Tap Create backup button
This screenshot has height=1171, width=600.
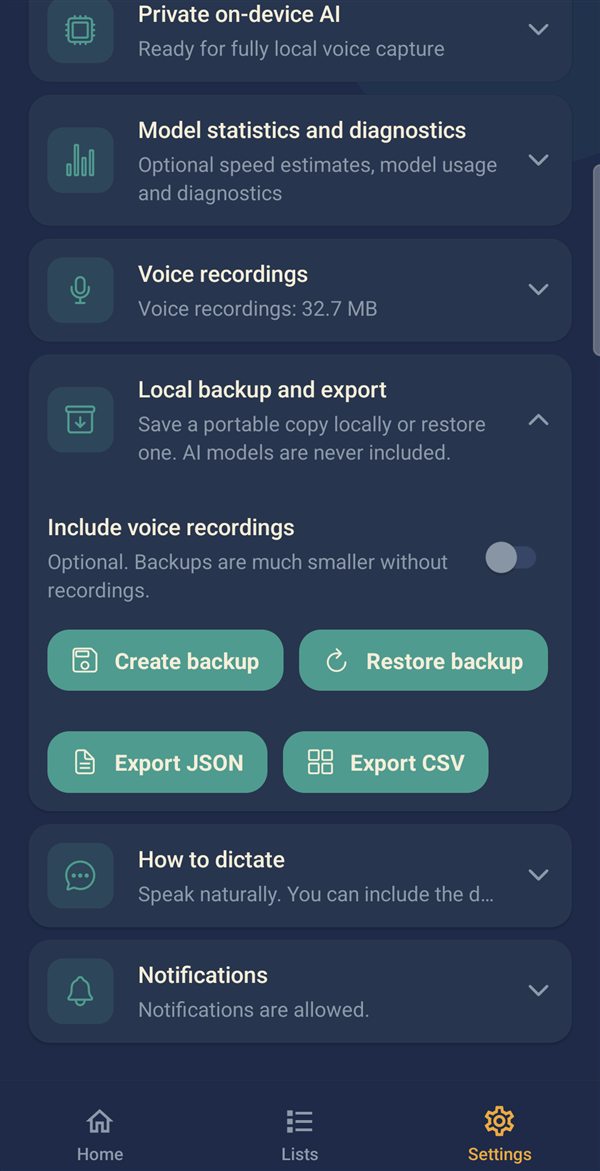pyautogui.click(x=165, y=660)
